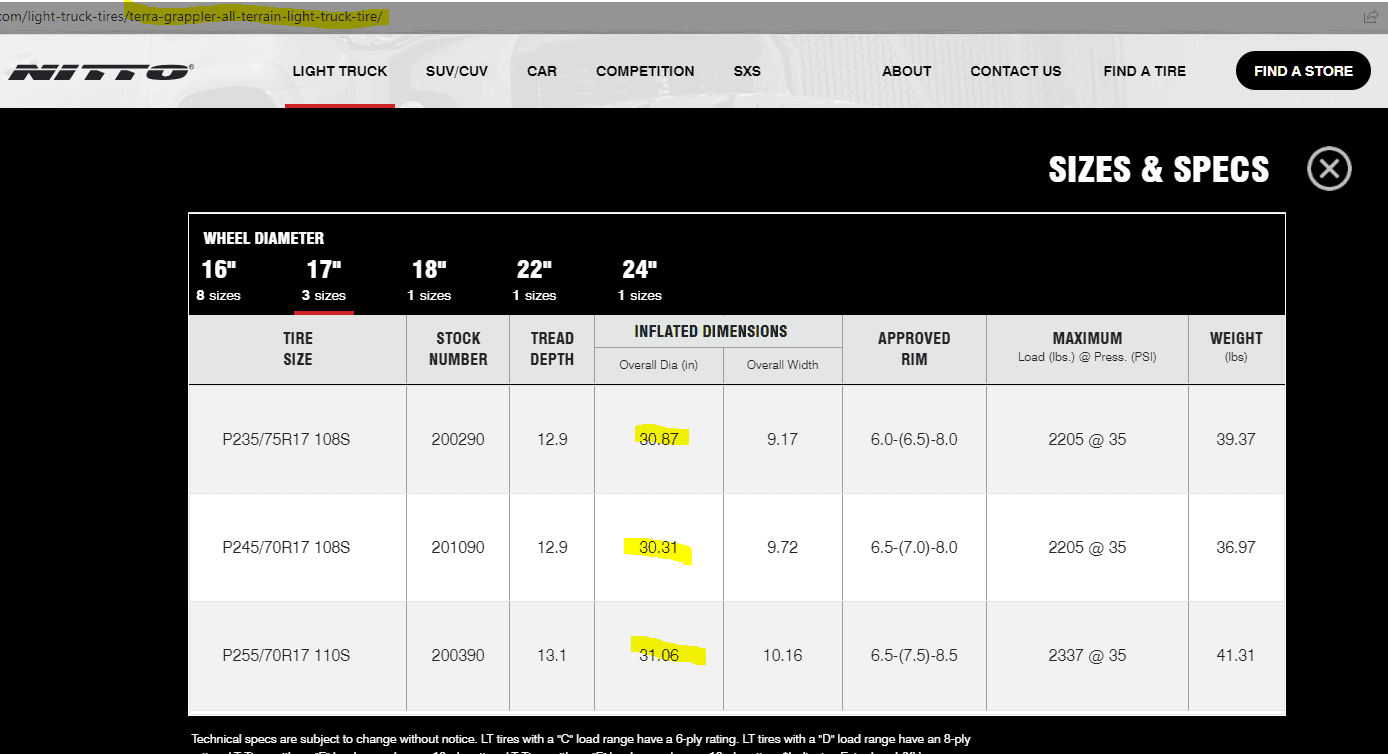1388x754 pixels.
Task: Click the Nitto logo
Action: (x=101, y=72)
